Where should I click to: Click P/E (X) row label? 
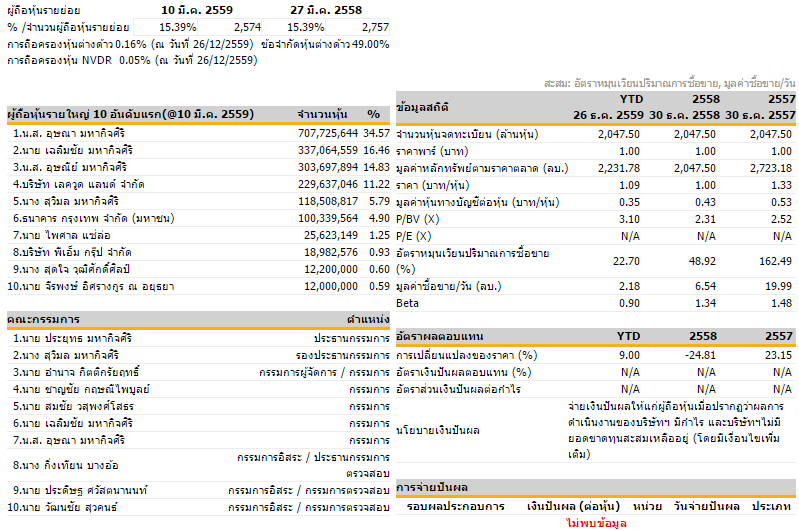[x=413, y=236]
